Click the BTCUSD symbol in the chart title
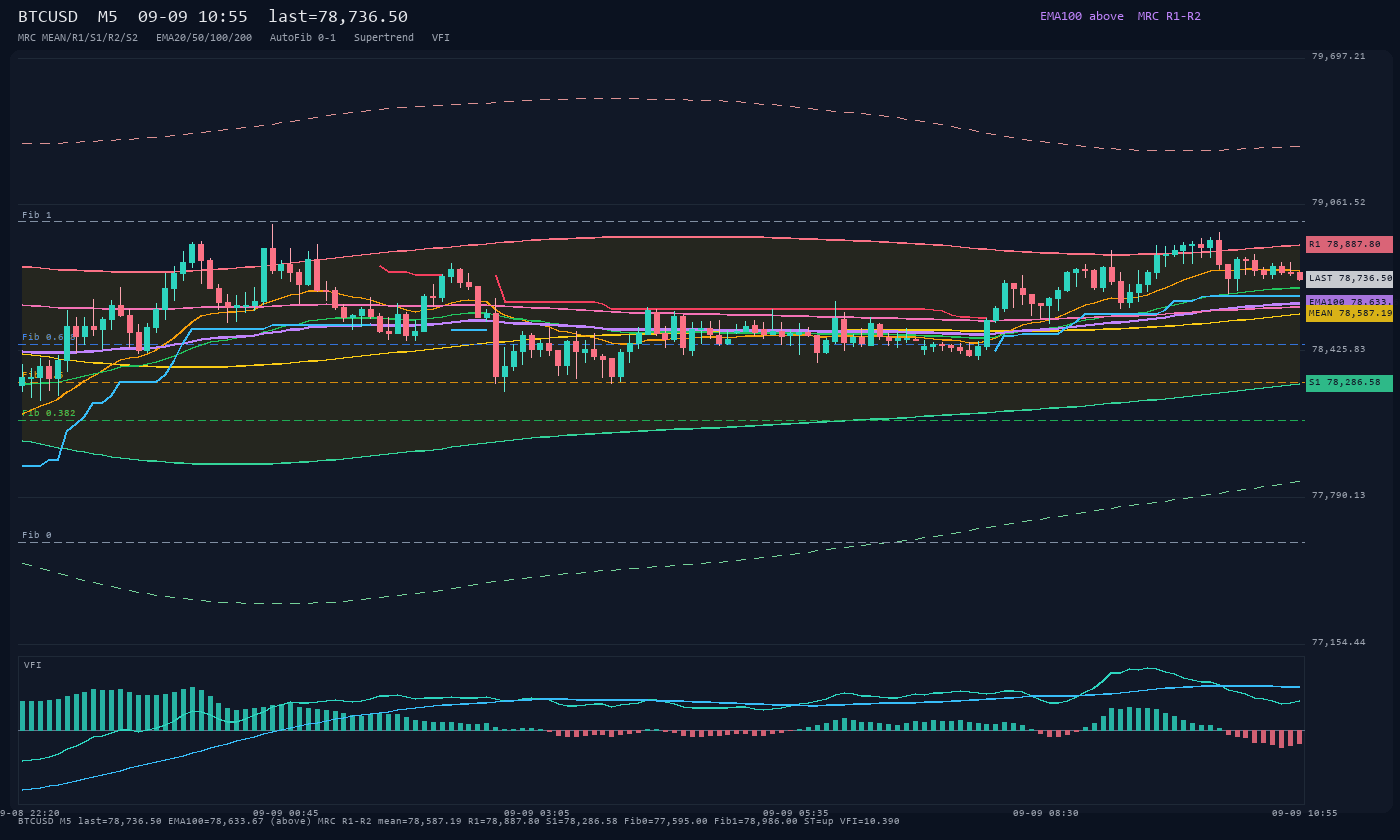Image resolution: width=1400 pixels, height=840 pixels. pos(48,16)
